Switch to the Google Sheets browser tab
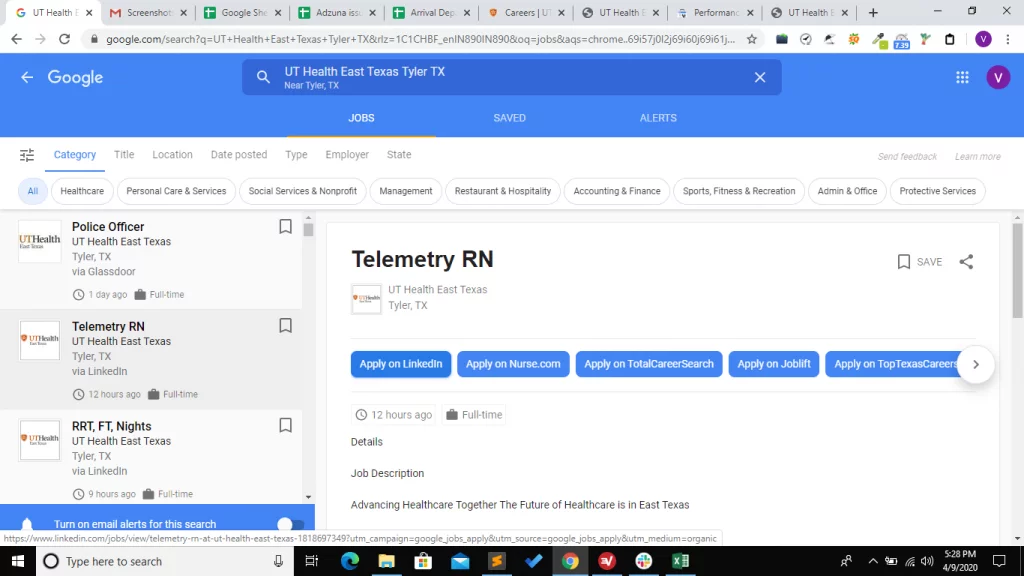 243,12
